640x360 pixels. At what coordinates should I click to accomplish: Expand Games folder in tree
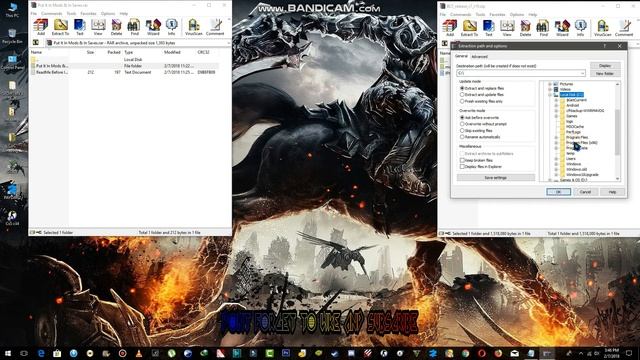556,116
